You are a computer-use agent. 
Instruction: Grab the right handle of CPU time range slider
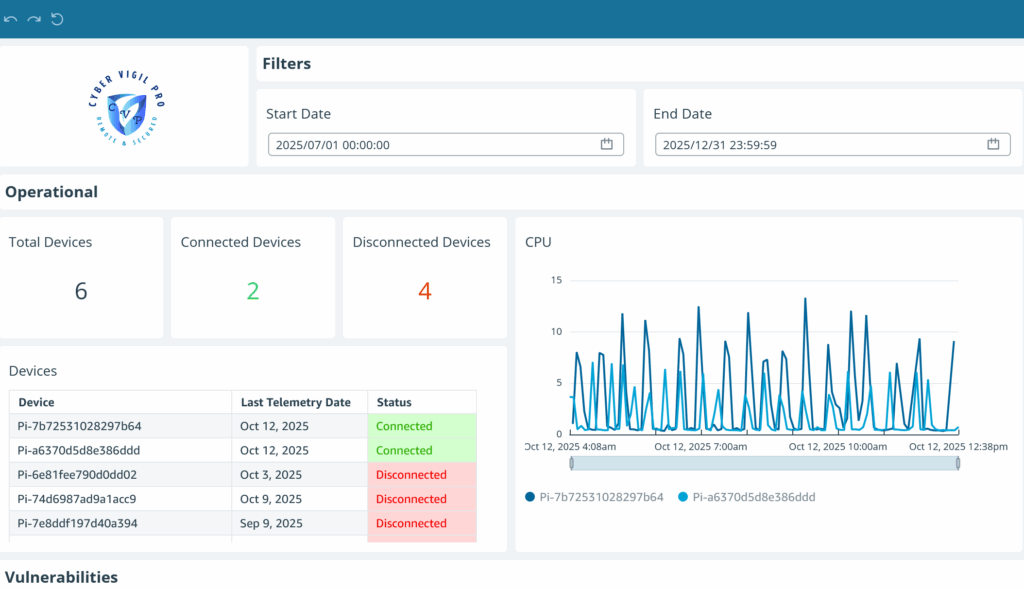[x=958, y=463]
